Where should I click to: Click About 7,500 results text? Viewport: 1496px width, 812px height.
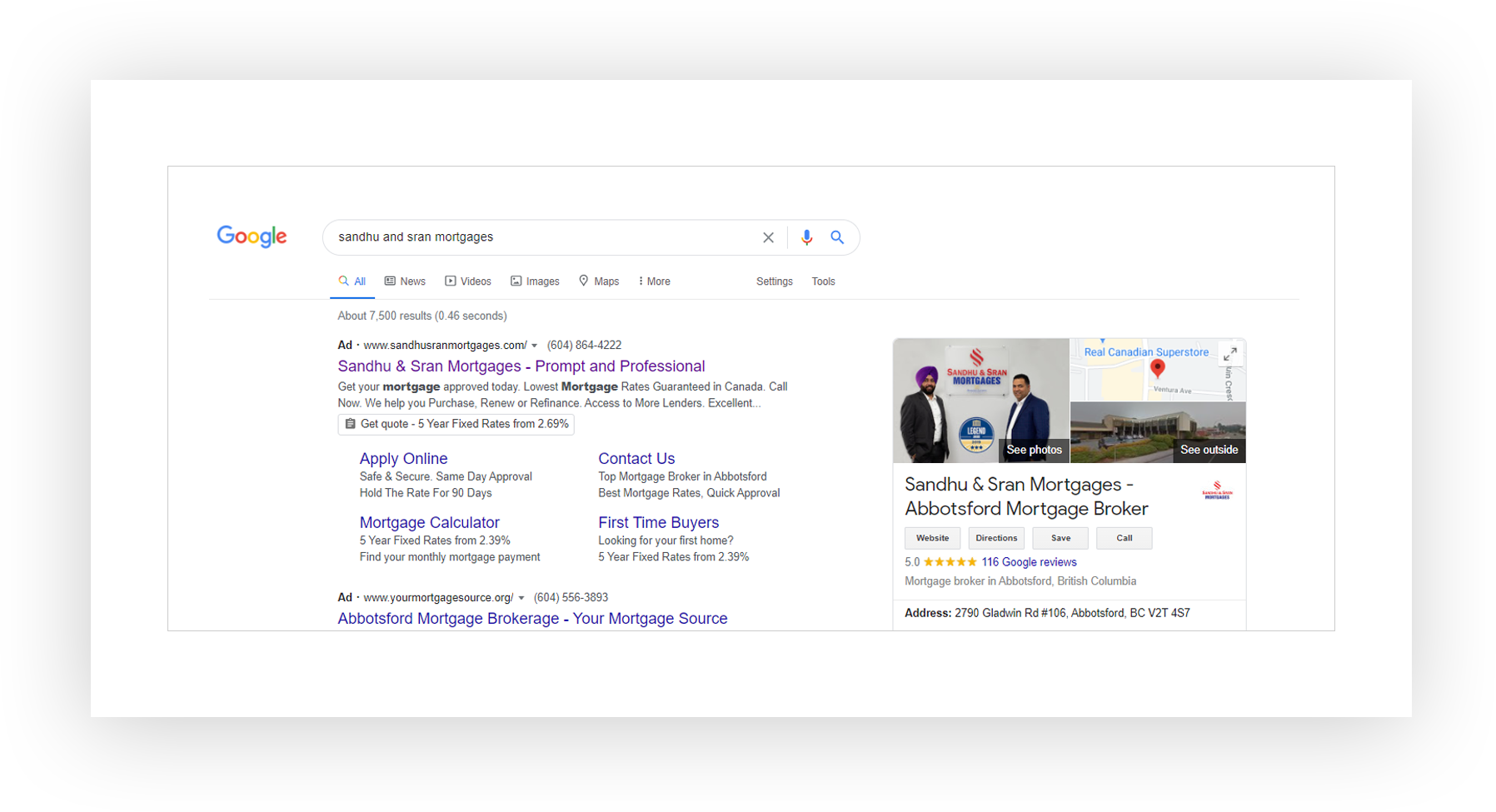[422, 316]
